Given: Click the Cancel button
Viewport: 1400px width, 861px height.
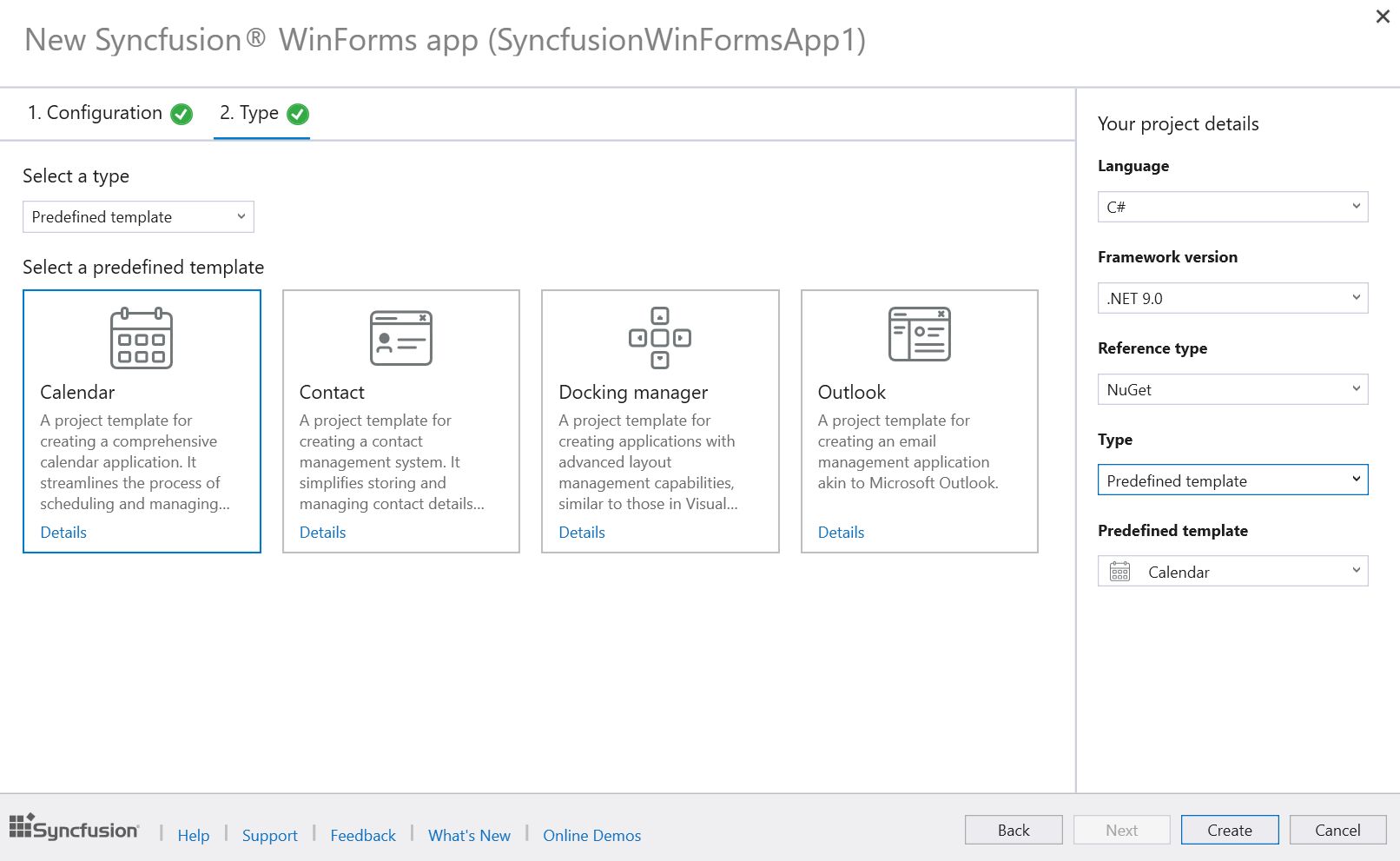Looking at the screenshot, I should (1338, 830).
